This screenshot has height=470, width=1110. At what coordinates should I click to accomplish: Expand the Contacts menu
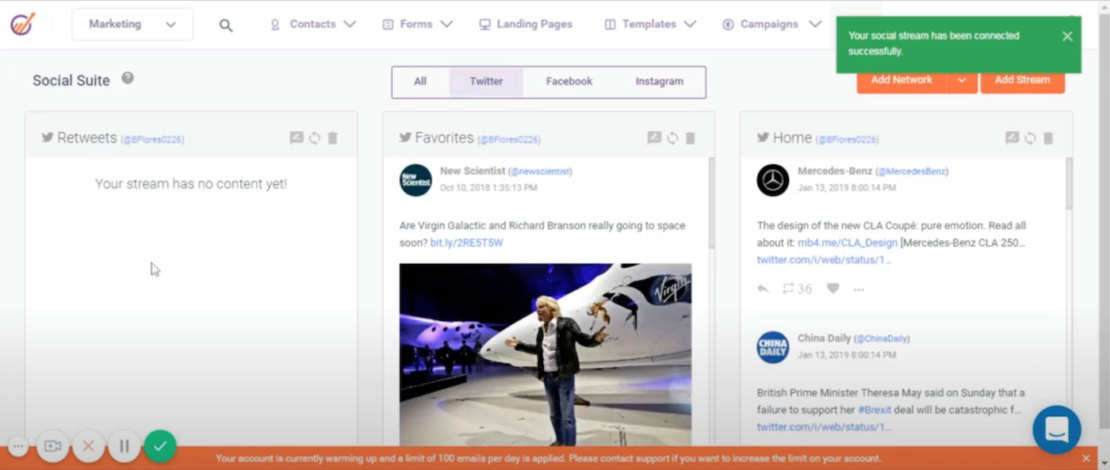coord(312,24)
